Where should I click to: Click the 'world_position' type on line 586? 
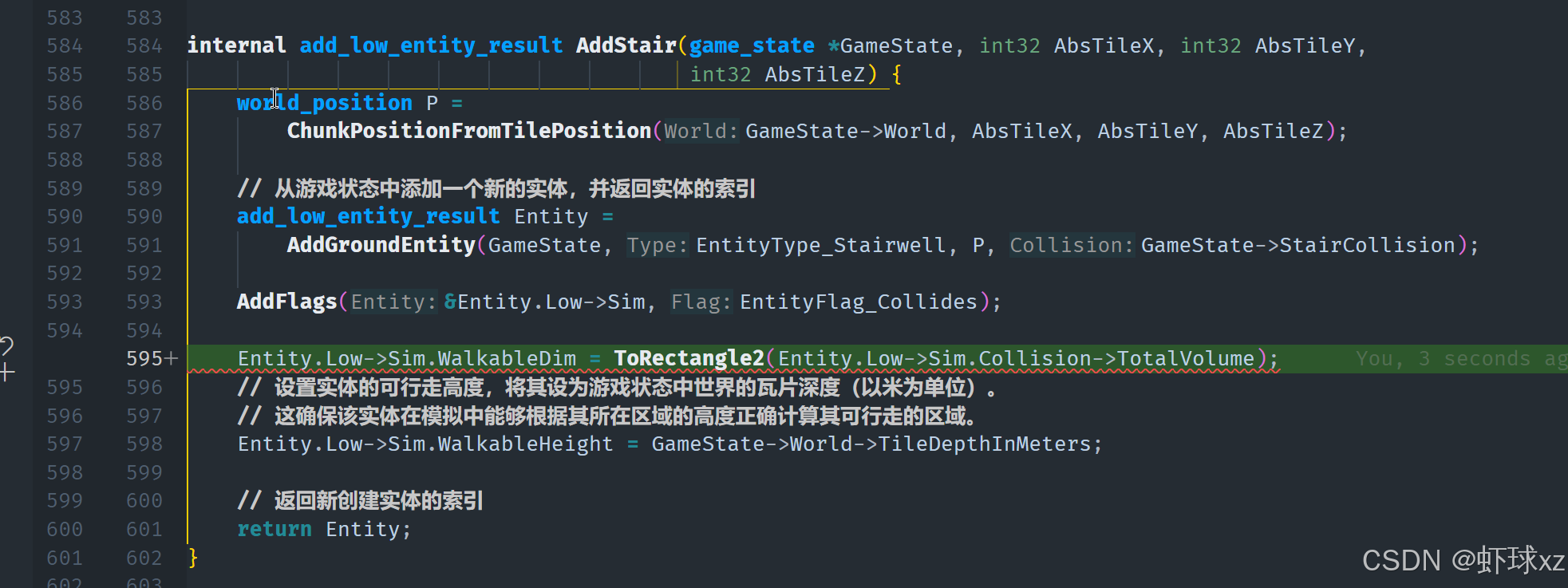point(325,103)
